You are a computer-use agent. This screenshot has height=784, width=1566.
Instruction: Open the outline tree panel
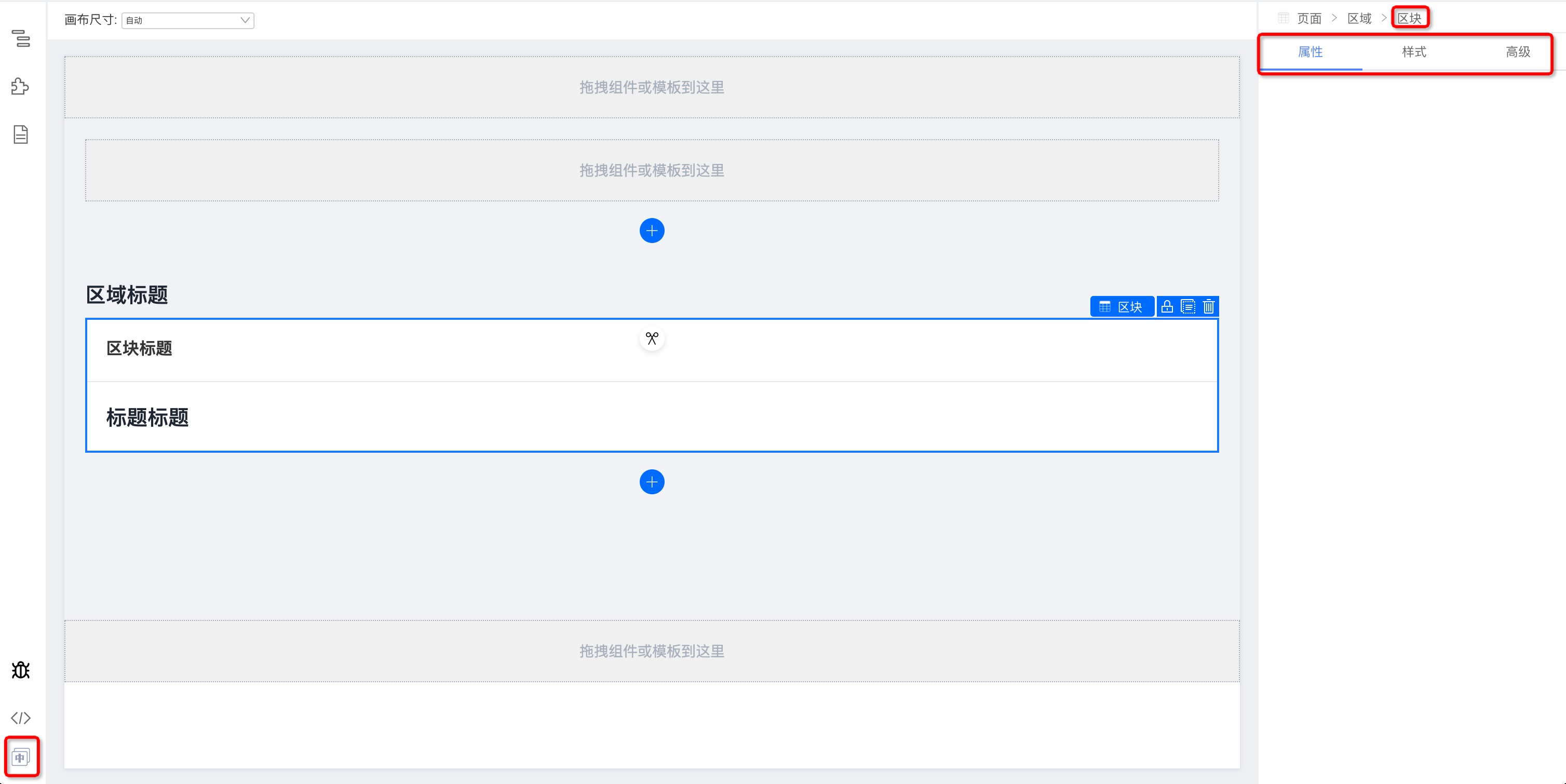click(x=21, y=38)
